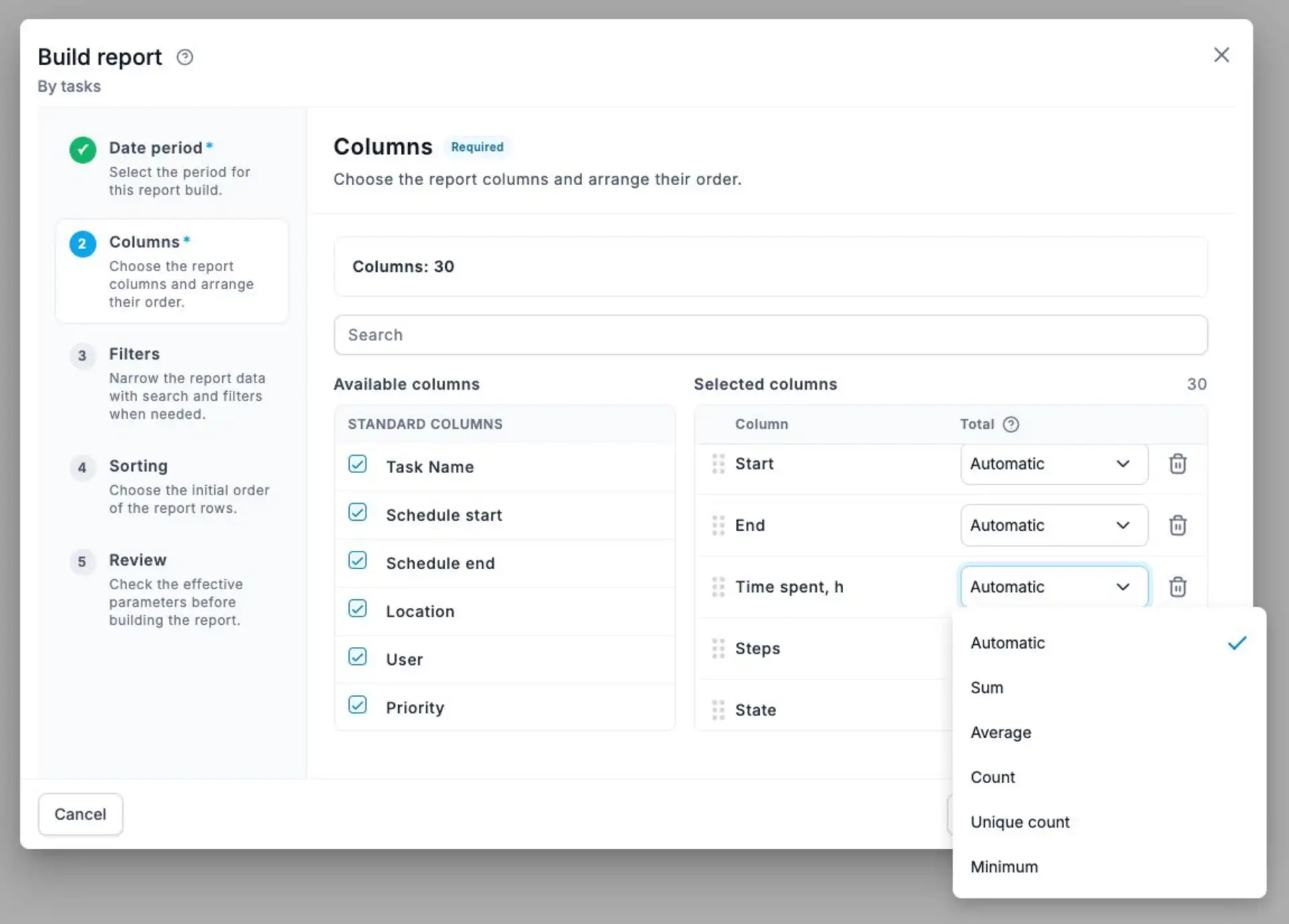
Task: Toggle the Location column checkbox
Action: coord(357,609)
